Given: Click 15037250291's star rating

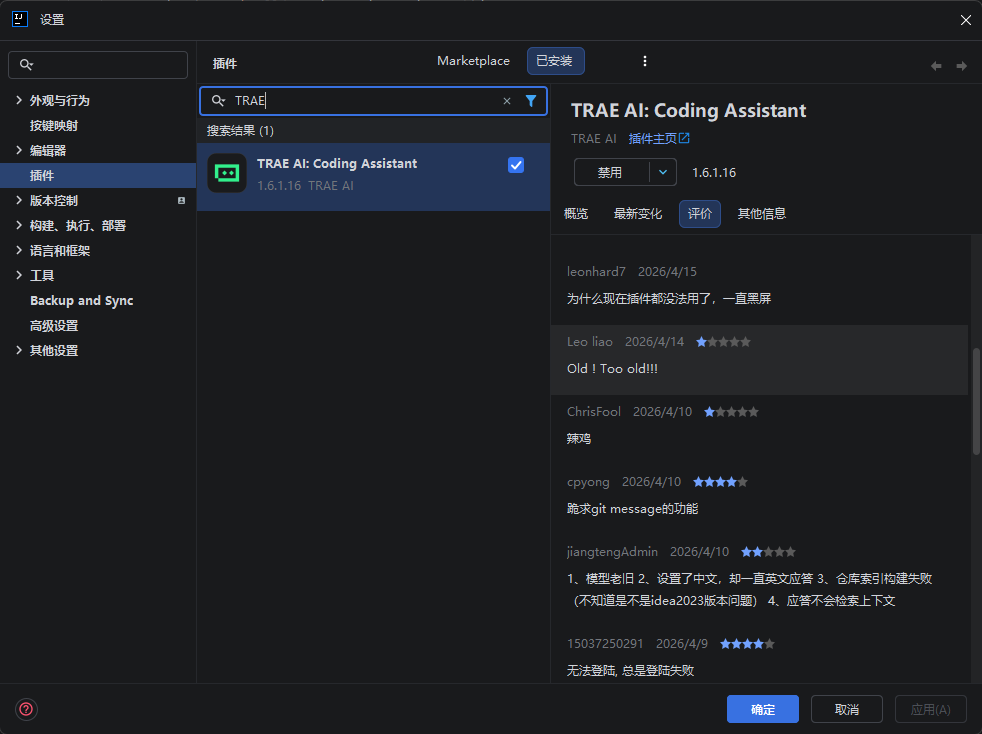Looking at the screenshot, I should coord(747,644).
